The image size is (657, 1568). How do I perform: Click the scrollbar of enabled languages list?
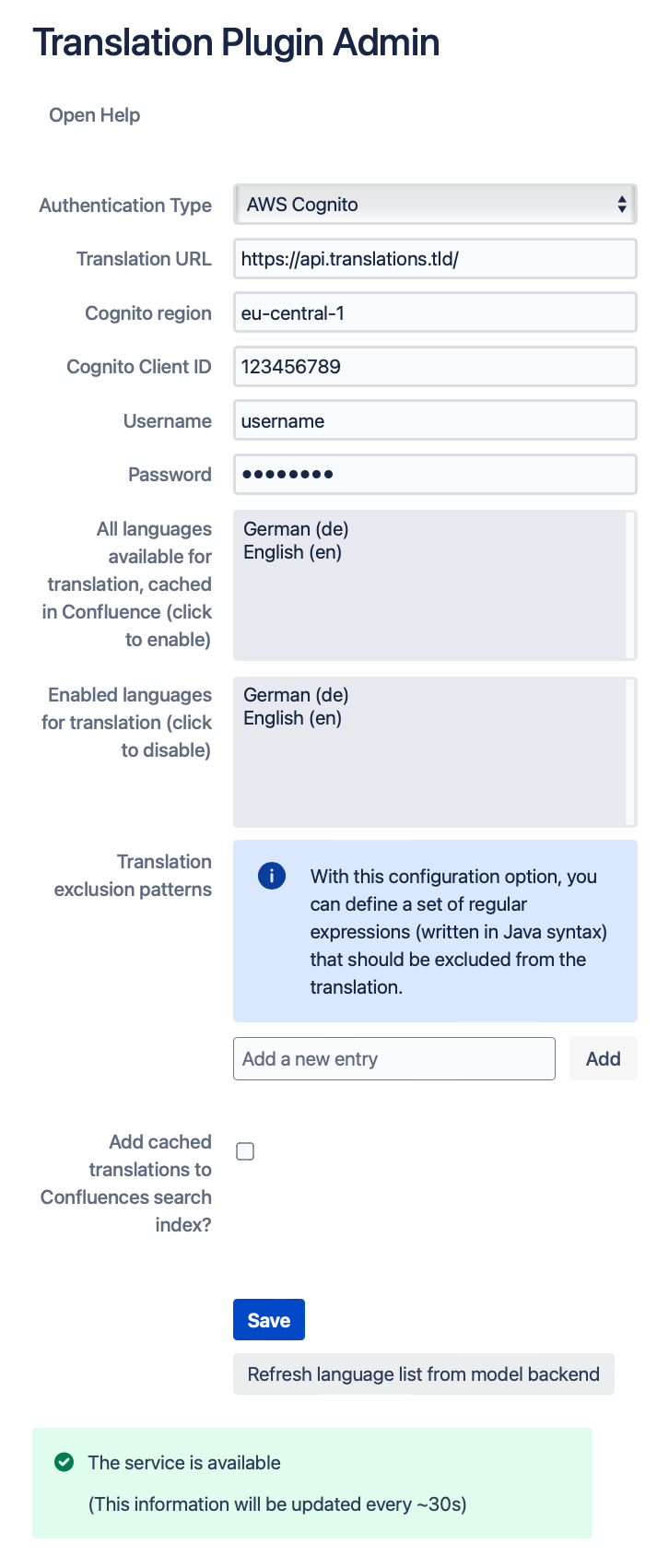tap(631, 751)
